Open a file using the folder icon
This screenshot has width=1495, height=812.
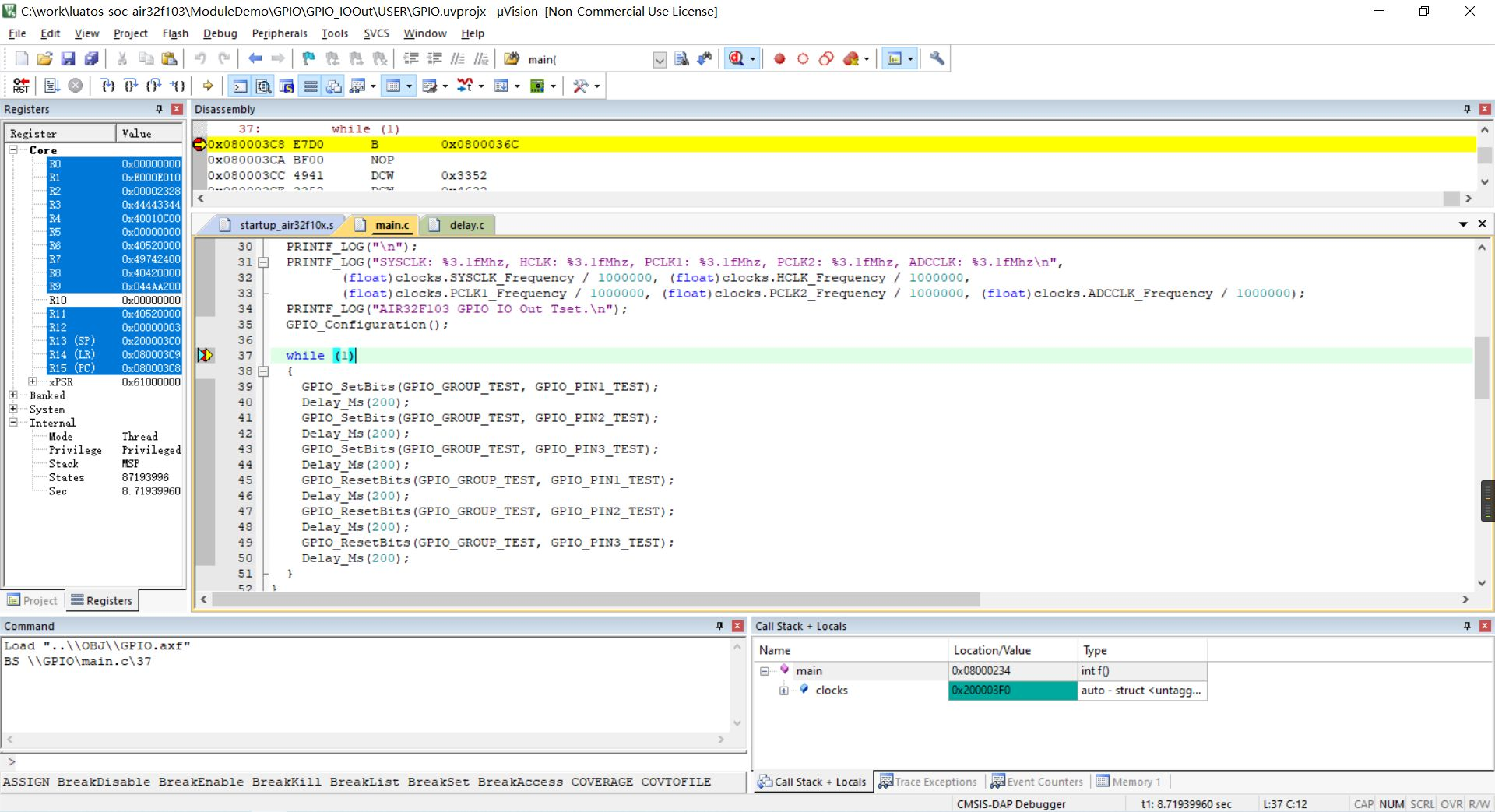[45, 58]
